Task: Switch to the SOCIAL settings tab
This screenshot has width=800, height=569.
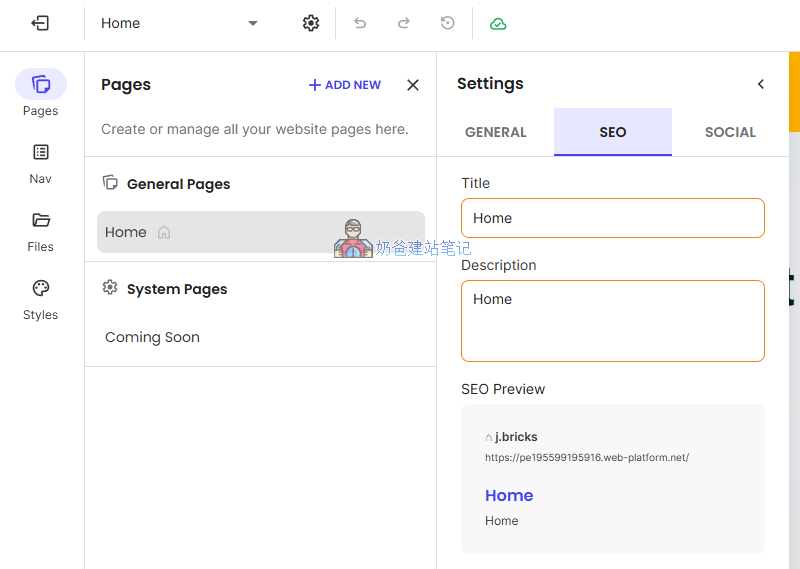Action: pyautogui.click(x=730, y=132)
